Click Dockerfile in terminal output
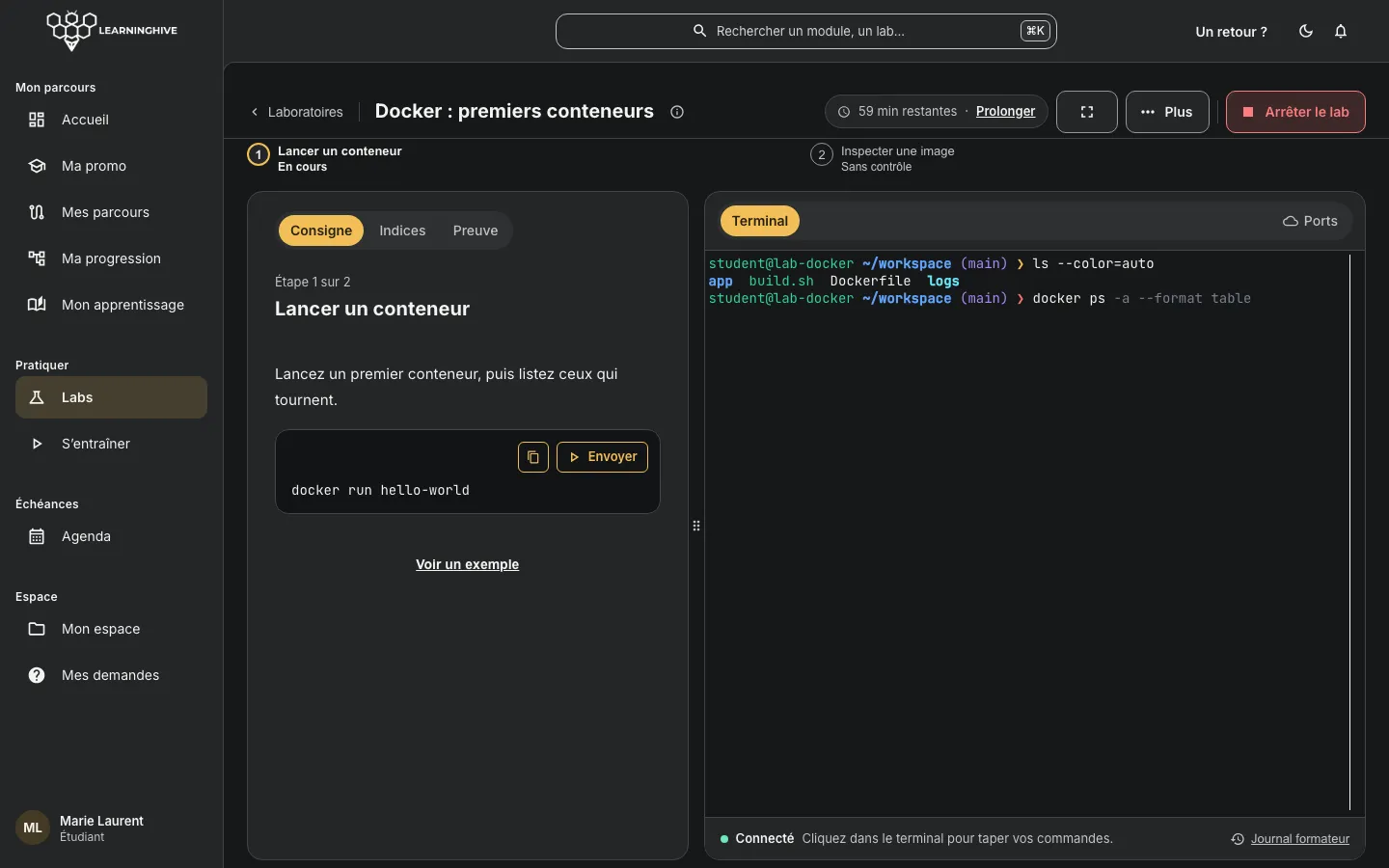This screenshot has height=868, width=1389. (870, 282)
